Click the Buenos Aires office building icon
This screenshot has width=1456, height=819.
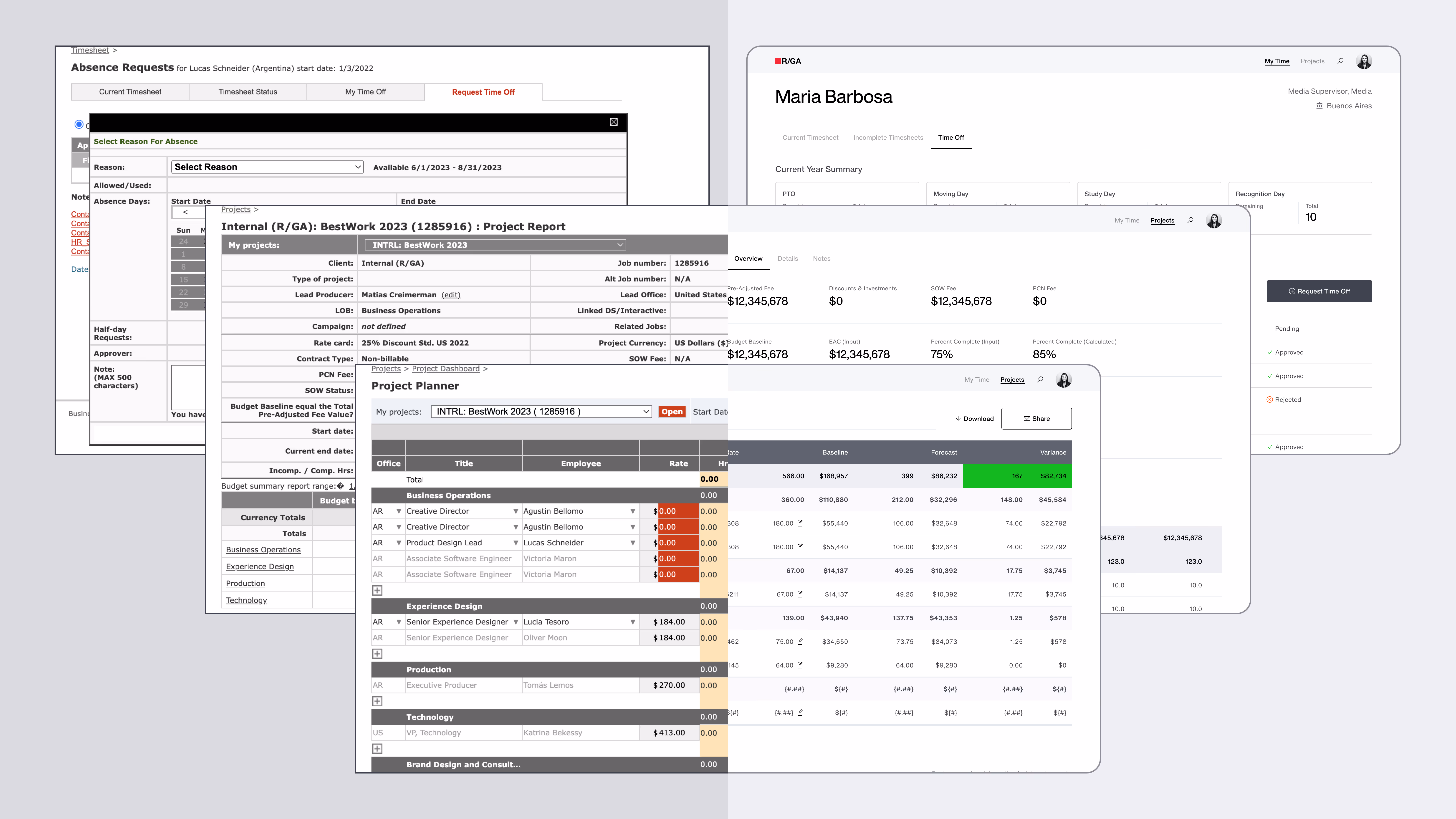pyautogui.click(x=1319, y=106)
